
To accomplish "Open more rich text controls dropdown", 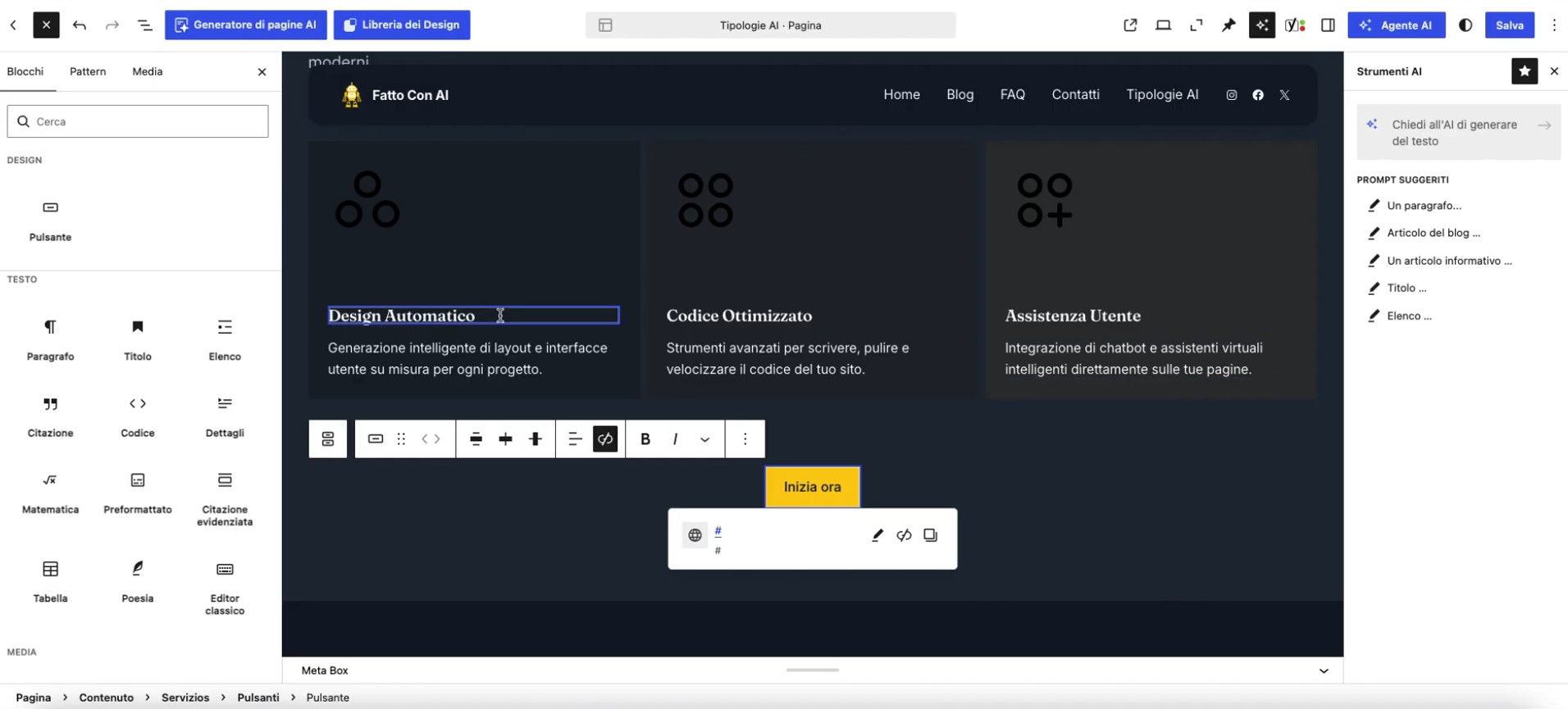I will 704,439.
